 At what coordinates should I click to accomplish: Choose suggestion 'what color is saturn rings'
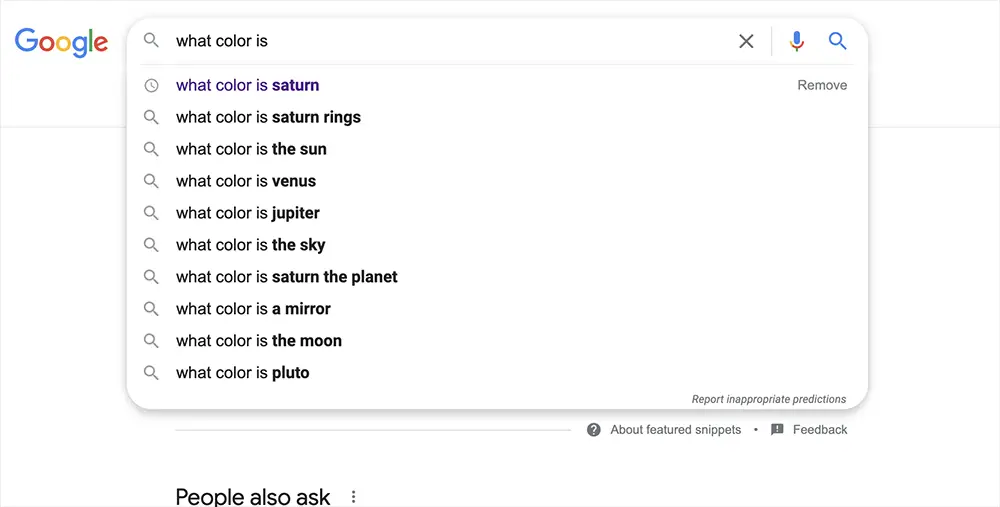[x=268, y=117]
